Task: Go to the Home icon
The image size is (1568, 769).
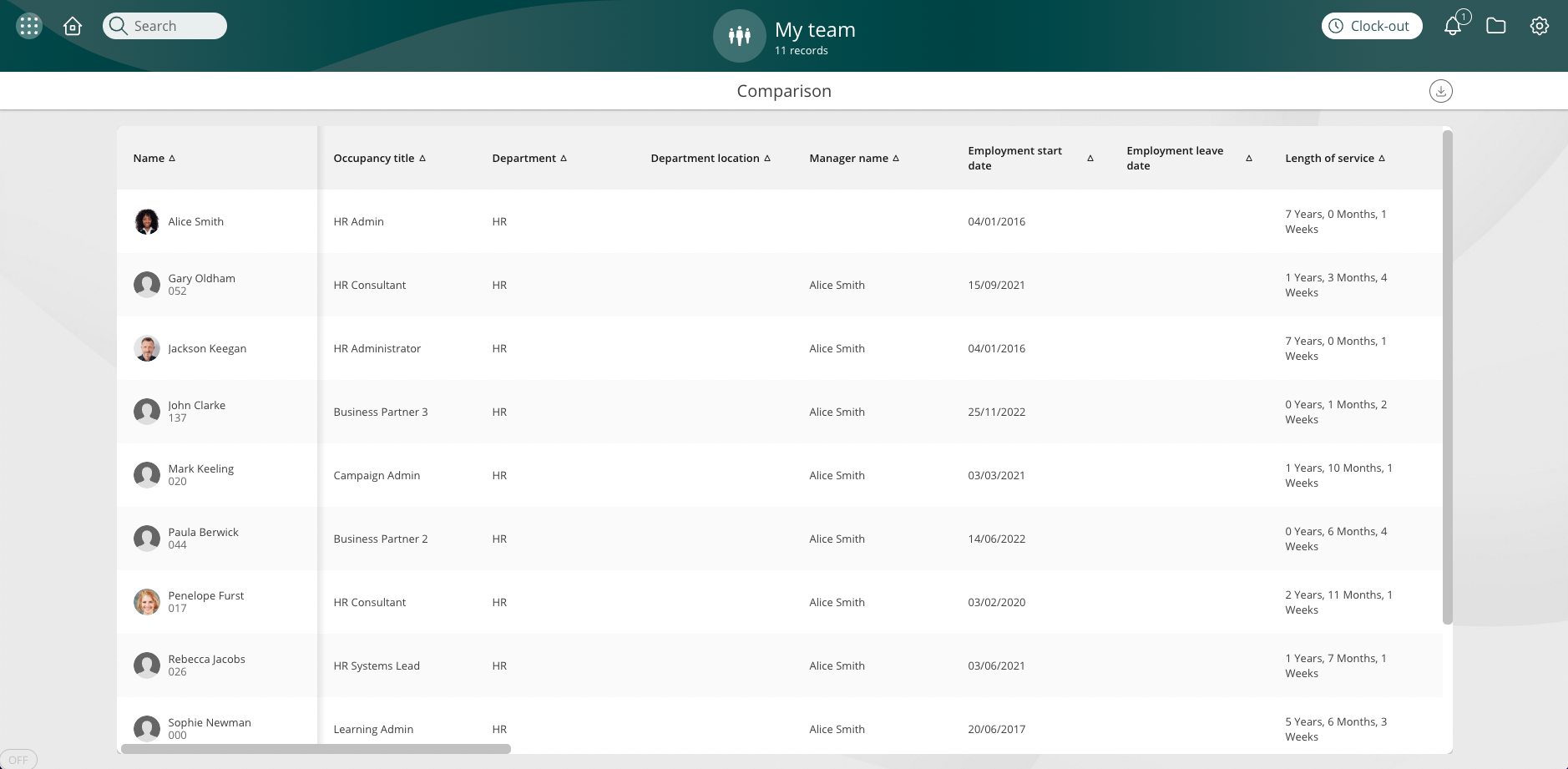Action: pyautogui.click(x=73, y=26)
